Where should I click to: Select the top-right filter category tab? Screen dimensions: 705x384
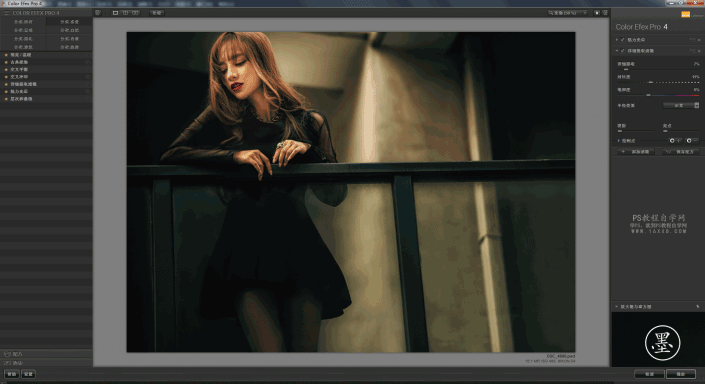[x=69, y=22]
